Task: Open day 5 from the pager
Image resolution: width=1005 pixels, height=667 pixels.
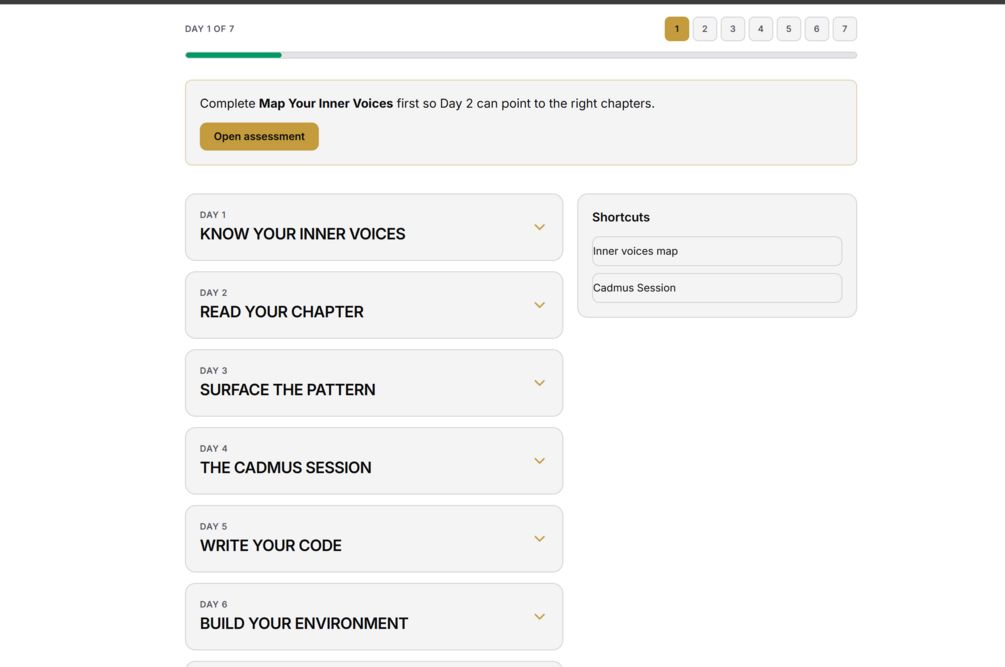Action: (789, 29)
